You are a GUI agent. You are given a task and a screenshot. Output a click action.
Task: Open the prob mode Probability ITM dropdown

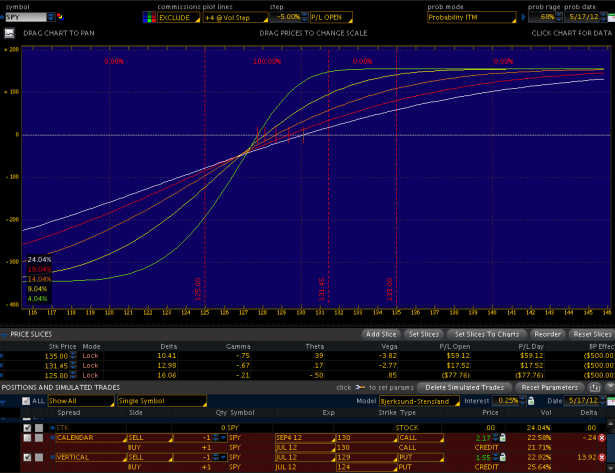(x=465, y=17)
